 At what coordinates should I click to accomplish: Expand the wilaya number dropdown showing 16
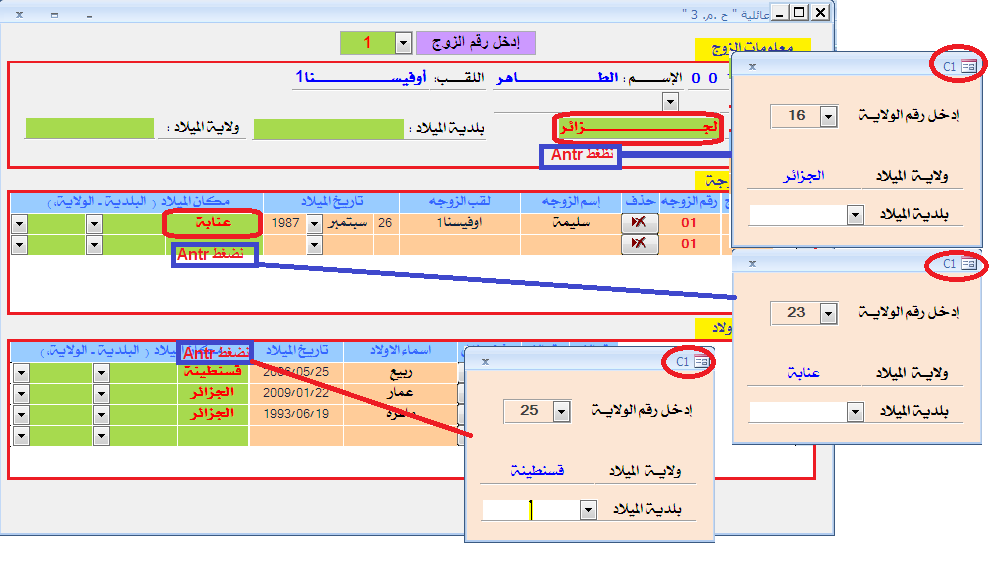point(828,117)
